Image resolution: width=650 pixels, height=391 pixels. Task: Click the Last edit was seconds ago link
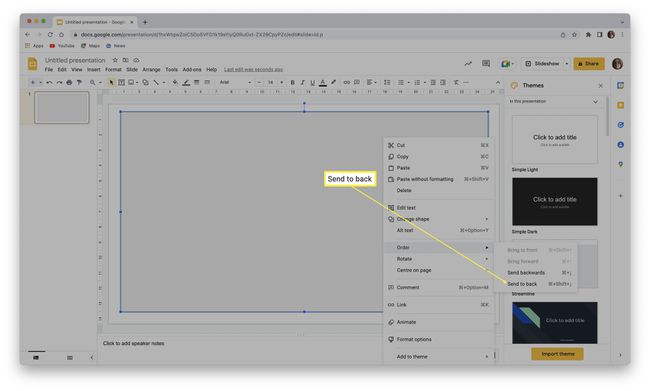coord(253,70)
